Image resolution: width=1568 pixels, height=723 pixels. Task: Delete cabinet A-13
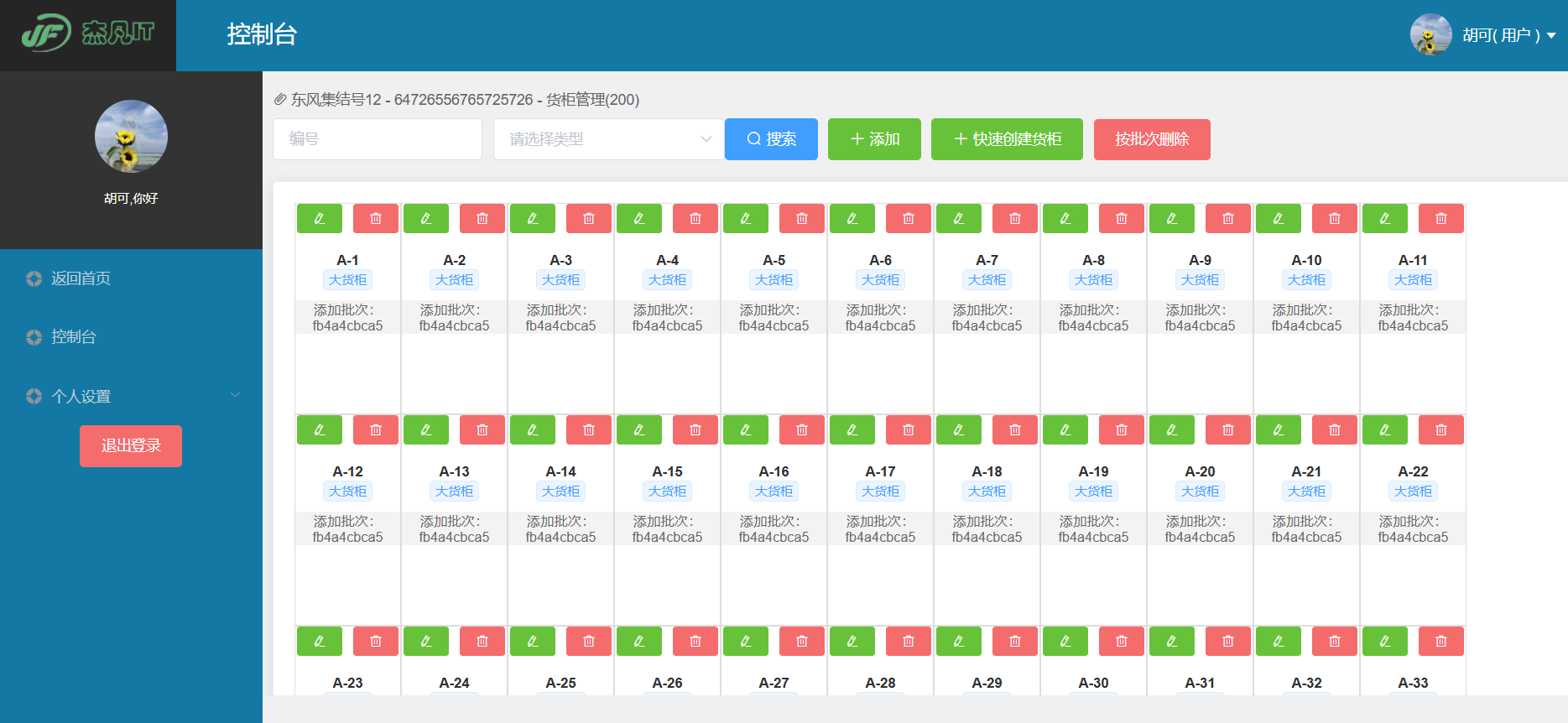(x=482, y=429)
